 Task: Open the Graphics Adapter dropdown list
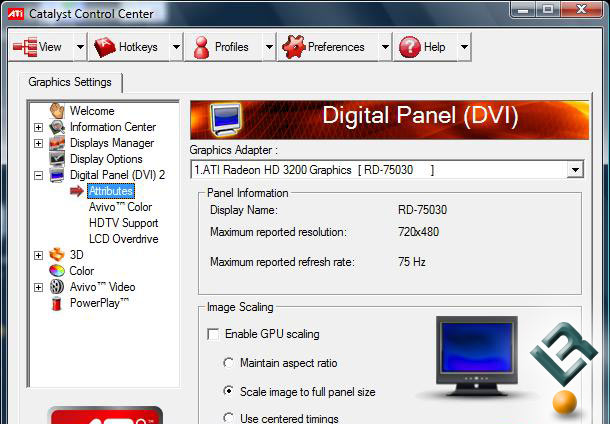pos(574,170)
